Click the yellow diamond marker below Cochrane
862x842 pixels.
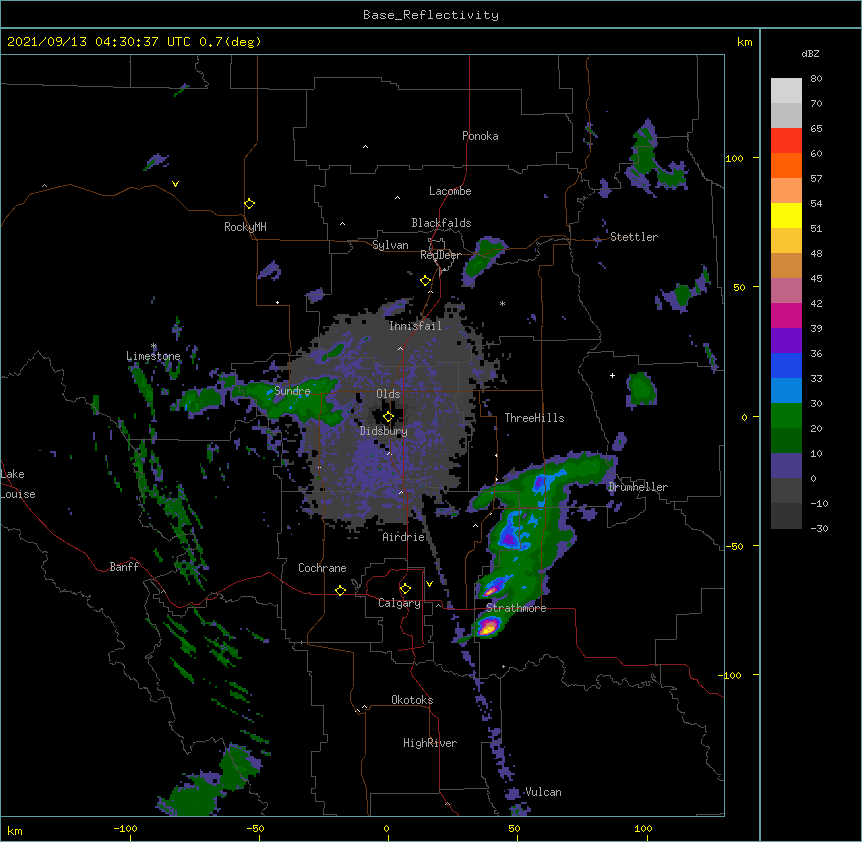coord(340,590)
